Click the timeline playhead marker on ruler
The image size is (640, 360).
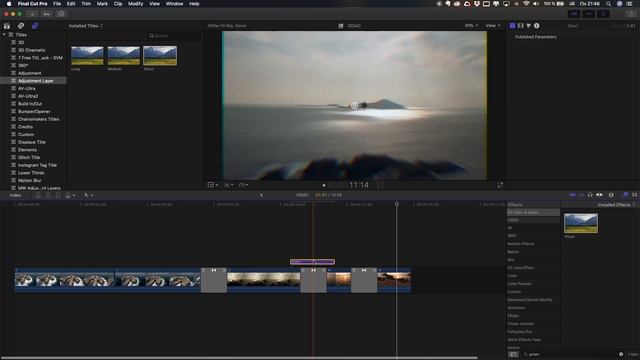coord(397,204)
